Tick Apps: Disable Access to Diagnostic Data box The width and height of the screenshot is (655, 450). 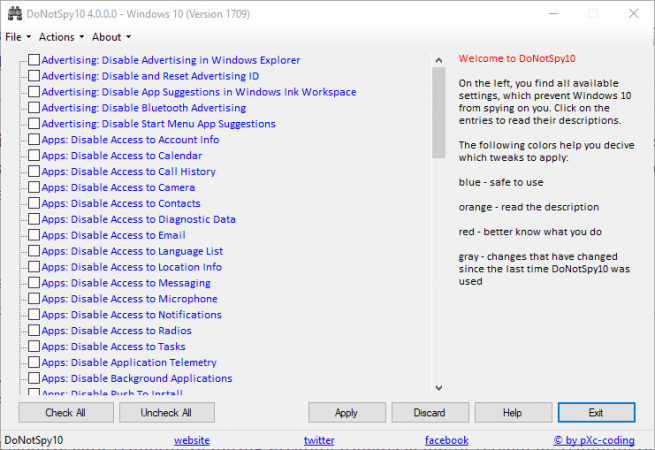pos(34,219)
